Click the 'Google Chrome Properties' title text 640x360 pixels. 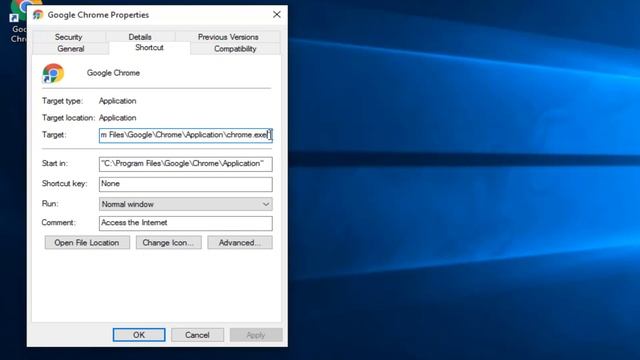[x=98, y=15]
